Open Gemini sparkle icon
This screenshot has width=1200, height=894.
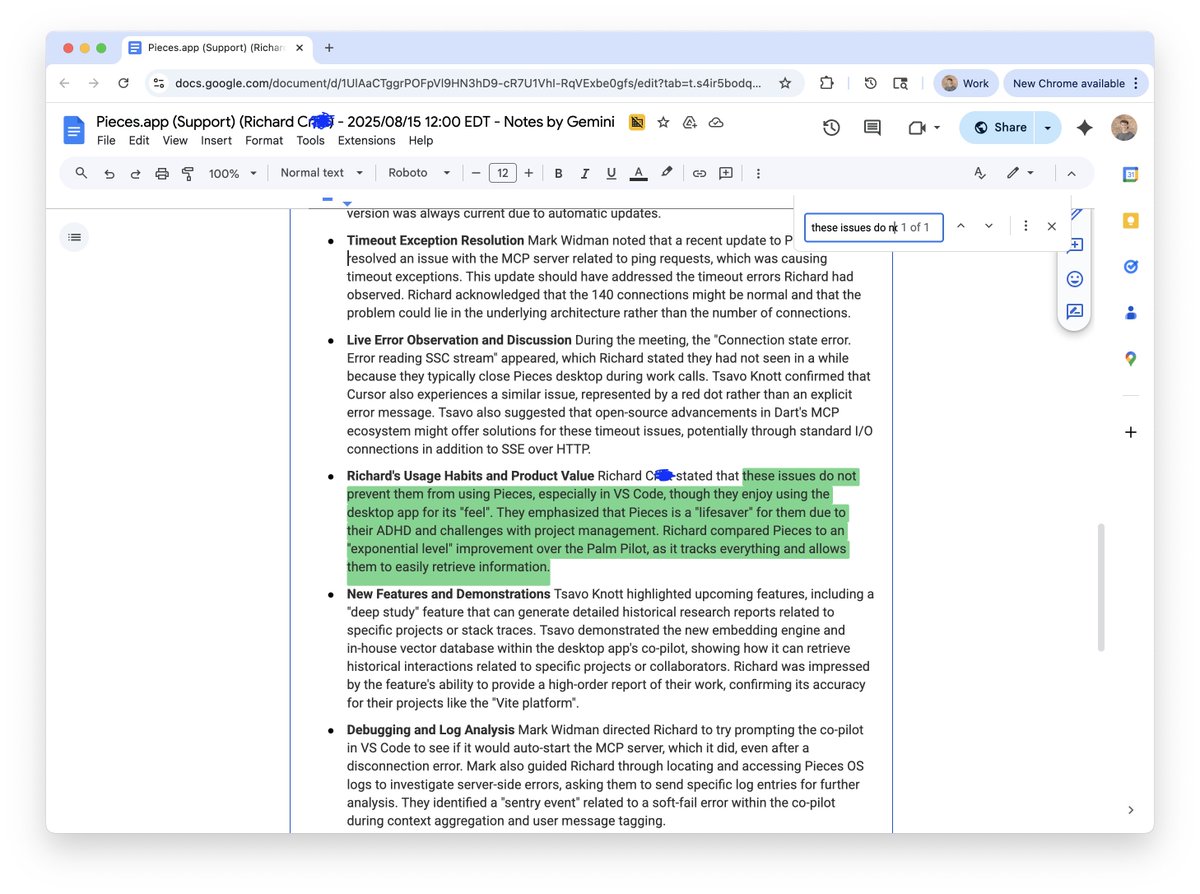[x=1084, y=128]
